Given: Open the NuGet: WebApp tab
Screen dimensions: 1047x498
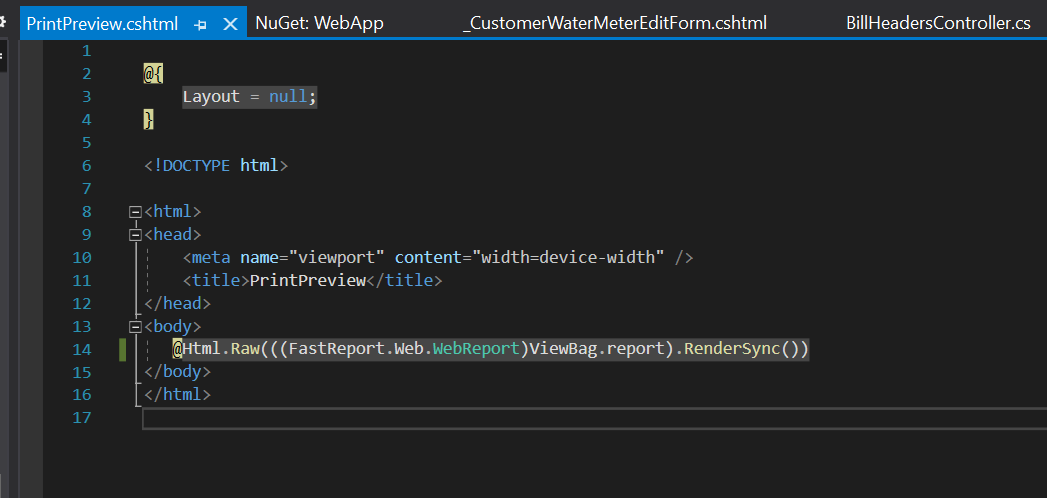Looking at the screenshot, I should coord(319,24).
